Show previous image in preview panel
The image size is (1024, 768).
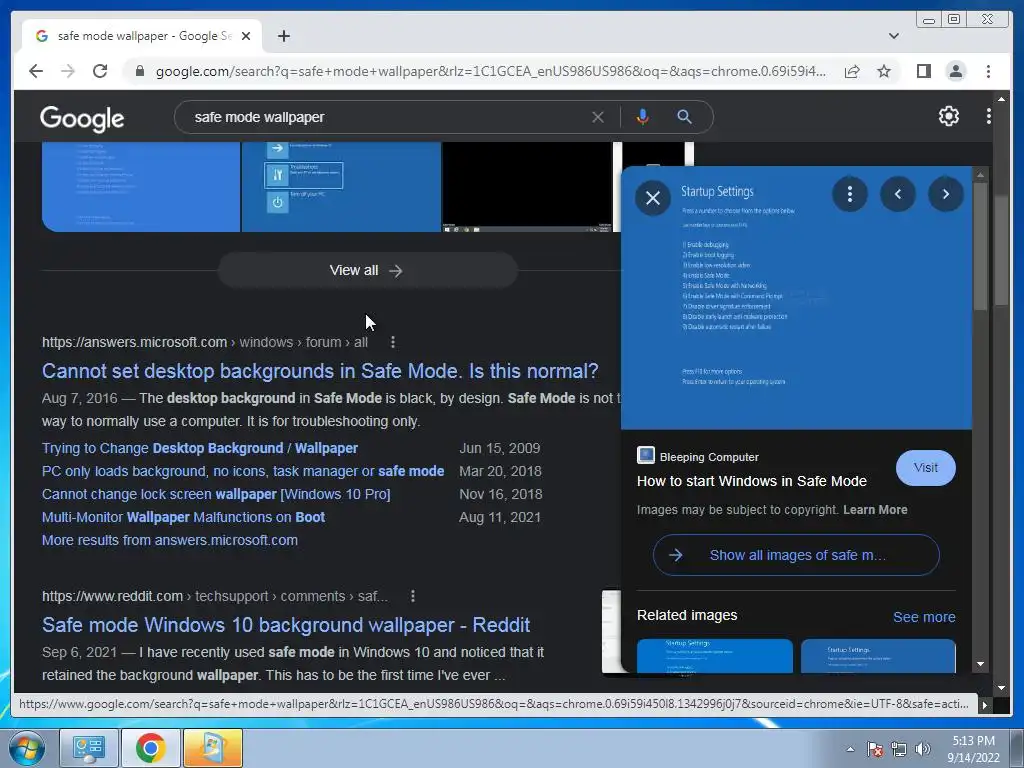tap(898, 194)
